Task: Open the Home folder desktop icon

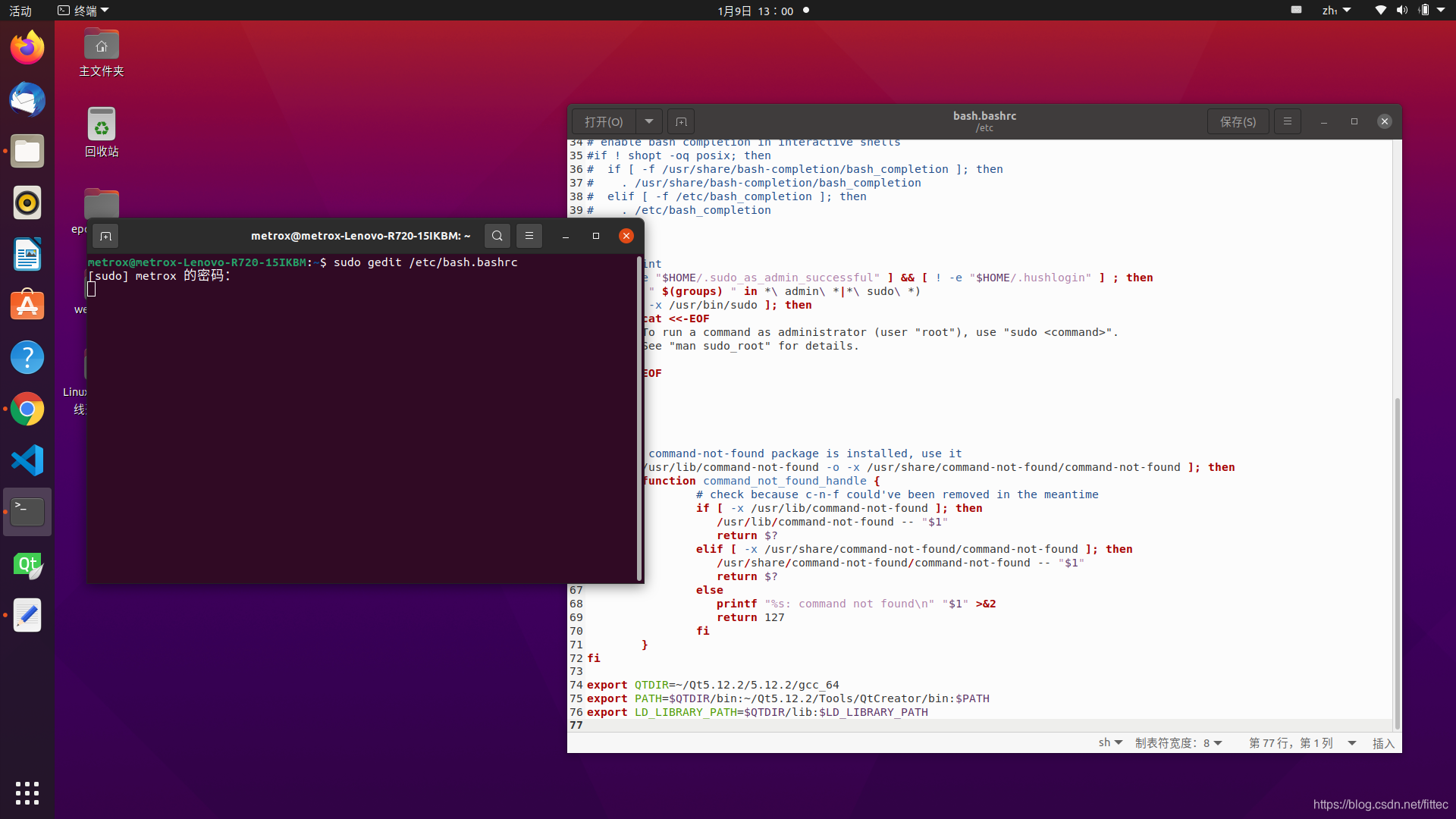Action: point(102,53)
